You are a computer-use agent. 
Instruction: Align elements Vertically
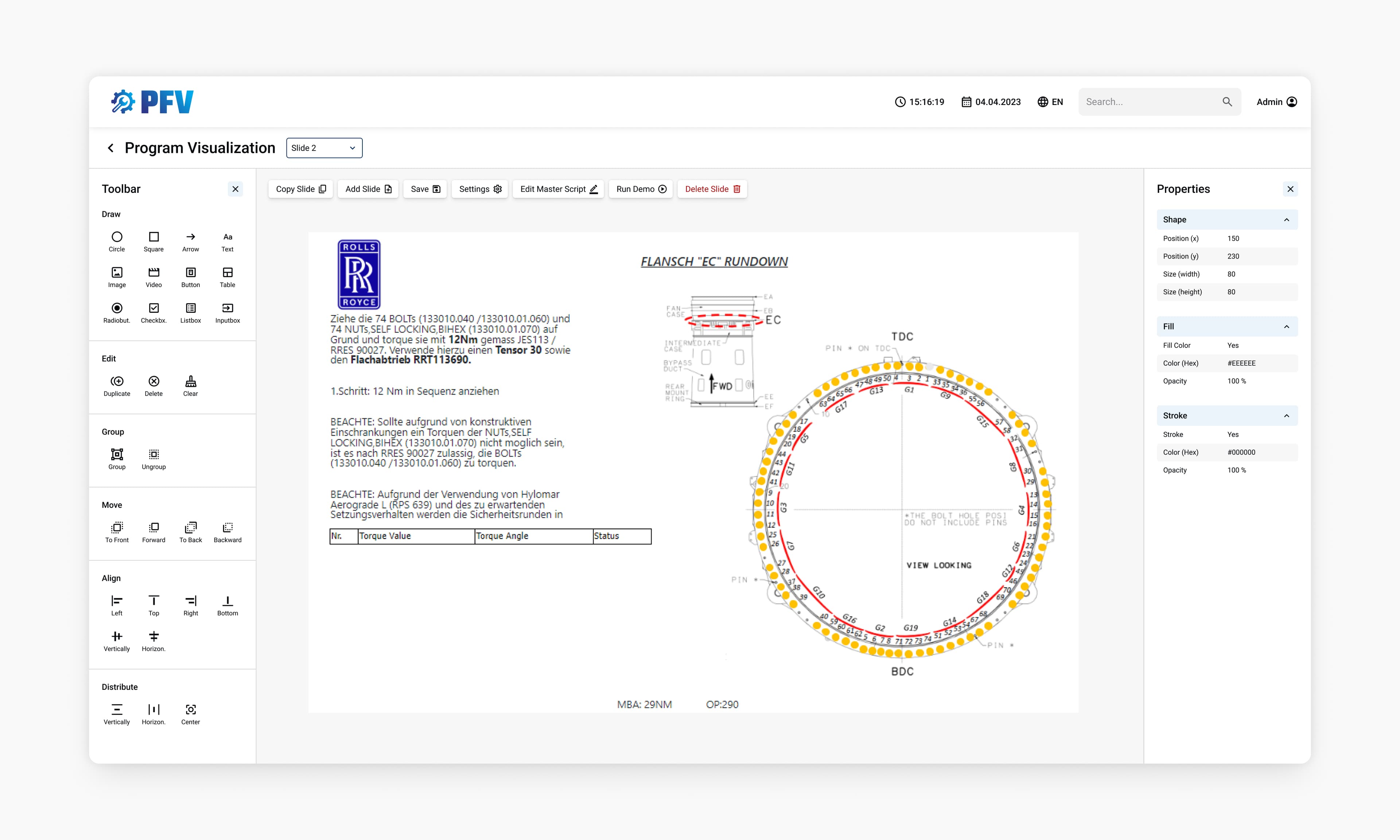coord(117,641)
